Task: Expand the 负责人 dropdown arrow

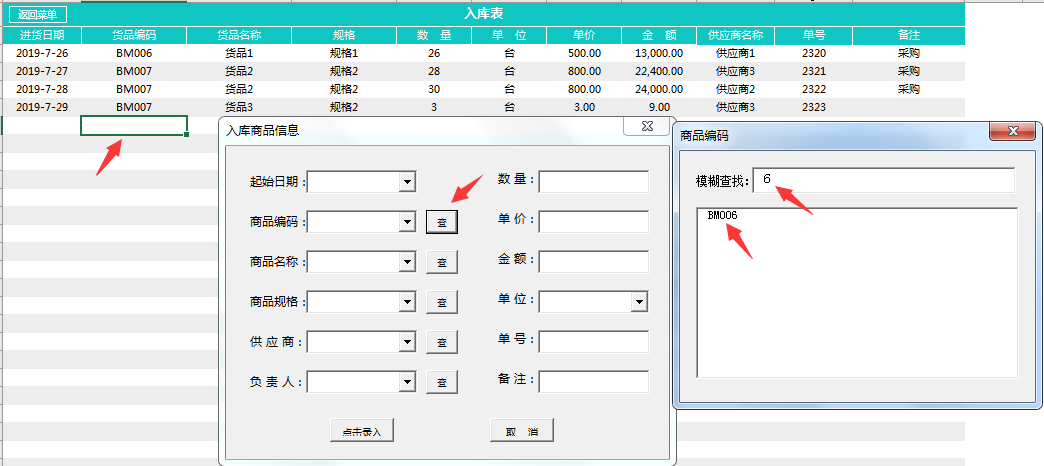Action: pyautogui.click(x=407, y=382)
